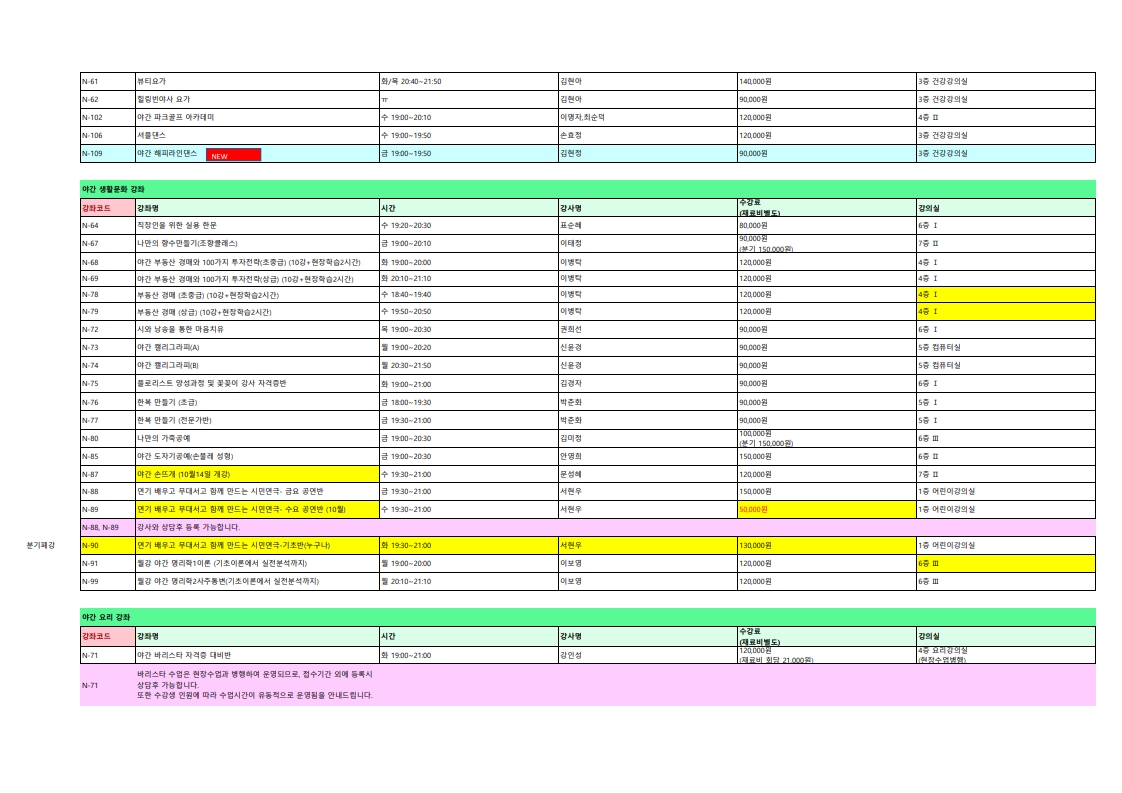Image resolution: width=1122 pixels, height=793 pixels.
Task: Select the 강의실 header in the 생활문화 table
Action: pos(1005,208)
